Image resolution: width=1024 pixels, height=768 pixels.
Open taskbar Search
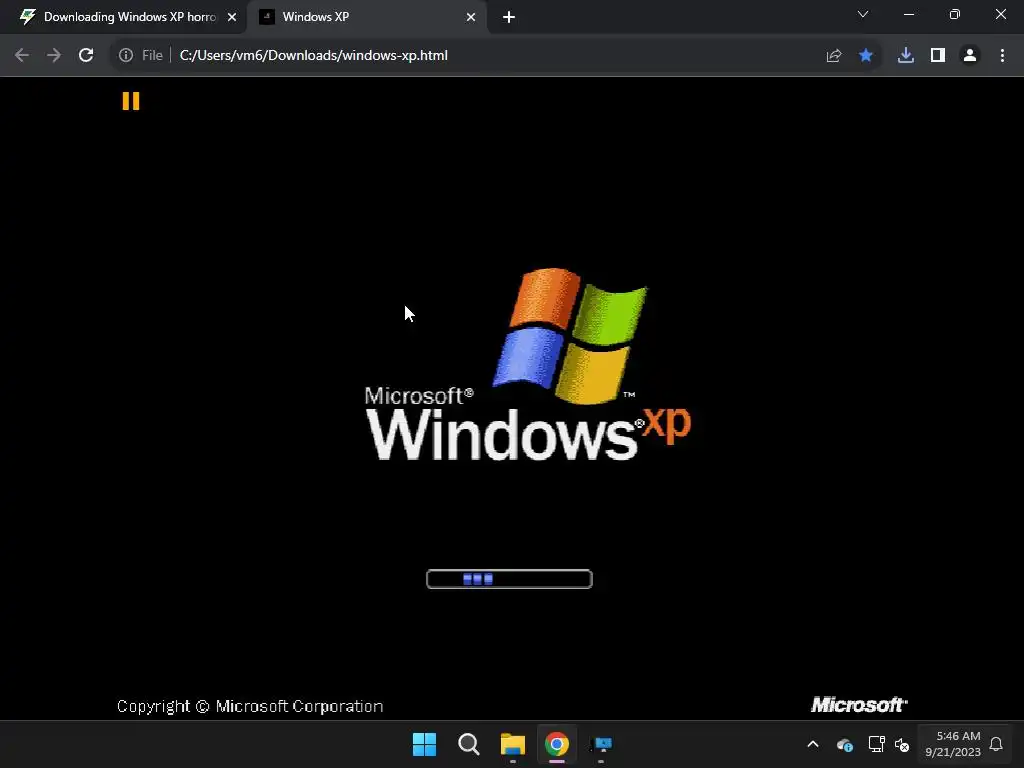tap(469, 744)
